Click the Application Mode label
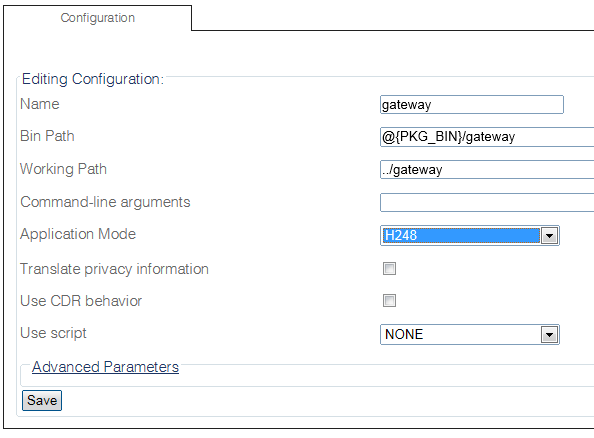594x438 pixels. 78,234
